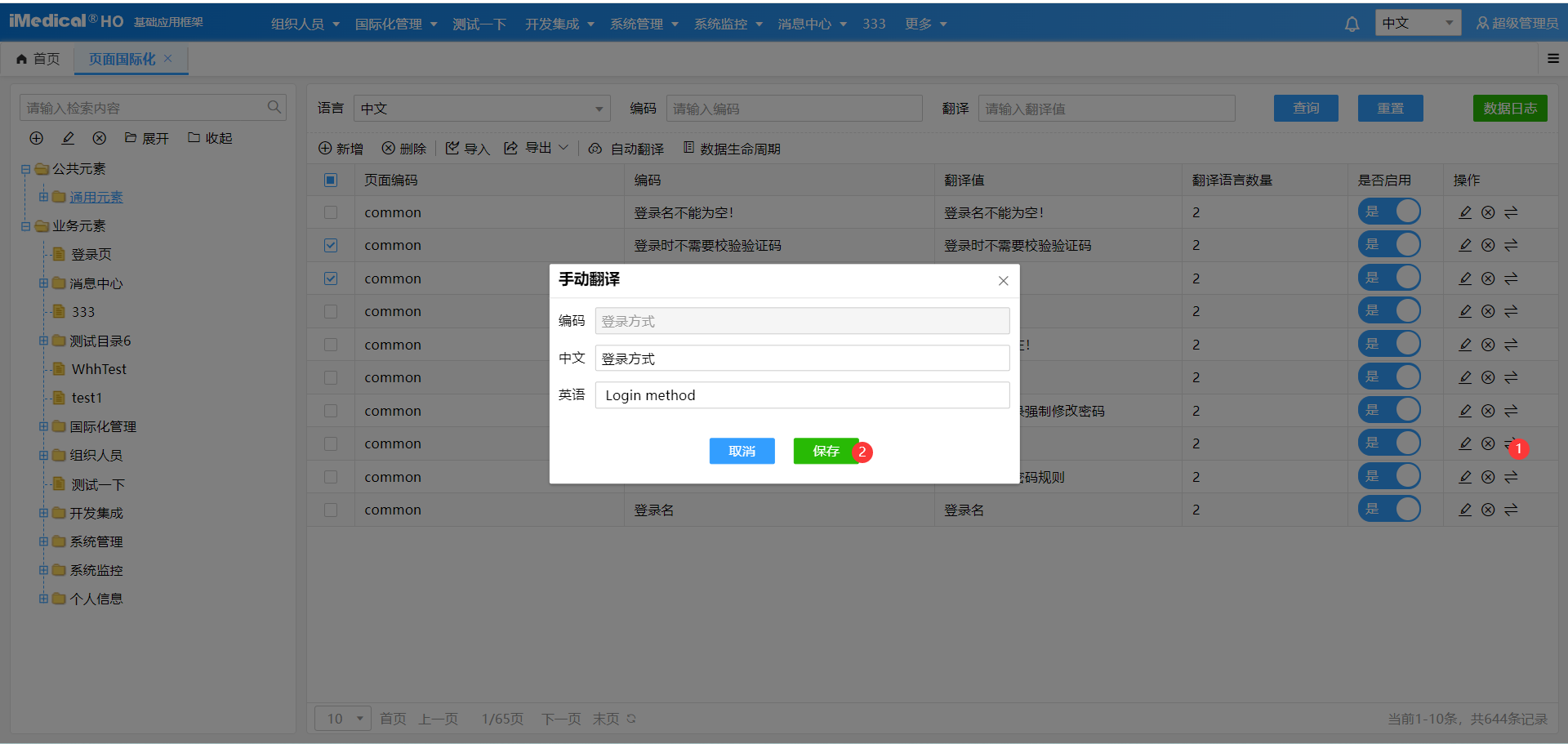Image resolution: width=1568 pixels, height=744 pixels.
Task: Click edit pencil icon in 登录名不能为空 row
Action: pos(1465,212)
